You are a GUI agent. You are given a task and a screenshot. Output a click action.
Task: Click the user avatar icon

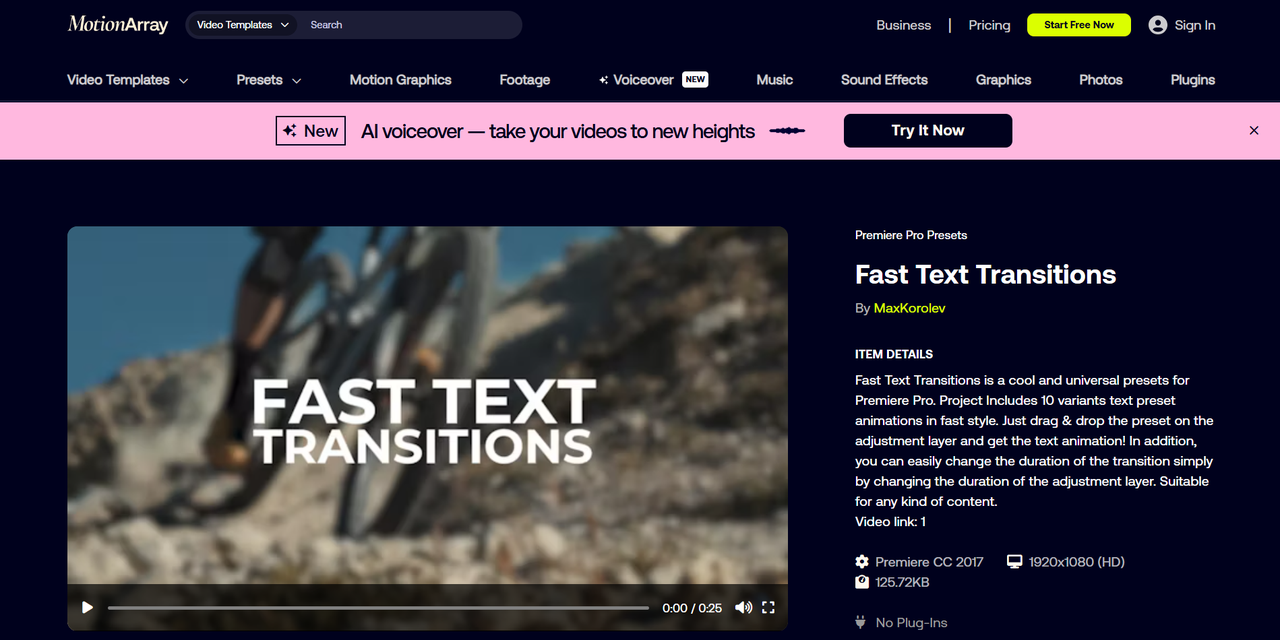[x=1158, y=25]
